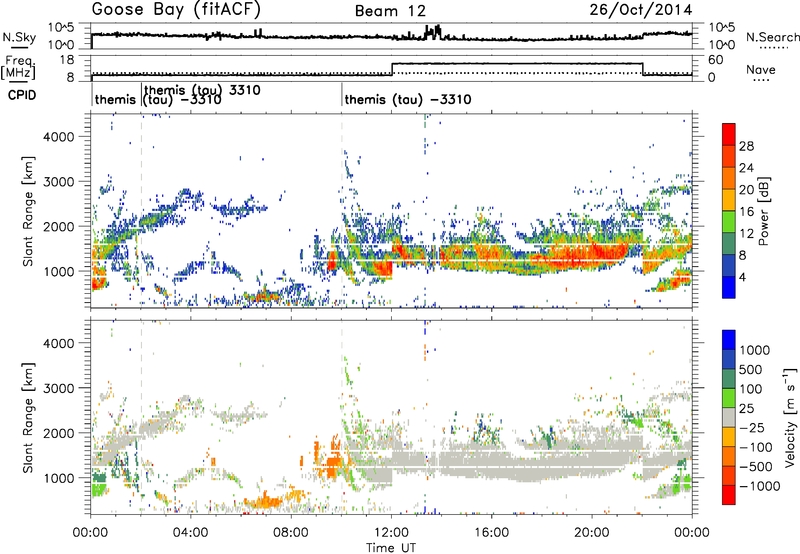Click the '1000' tick on the velocity colorbar
800x554 pixels.
coord(754,350)
